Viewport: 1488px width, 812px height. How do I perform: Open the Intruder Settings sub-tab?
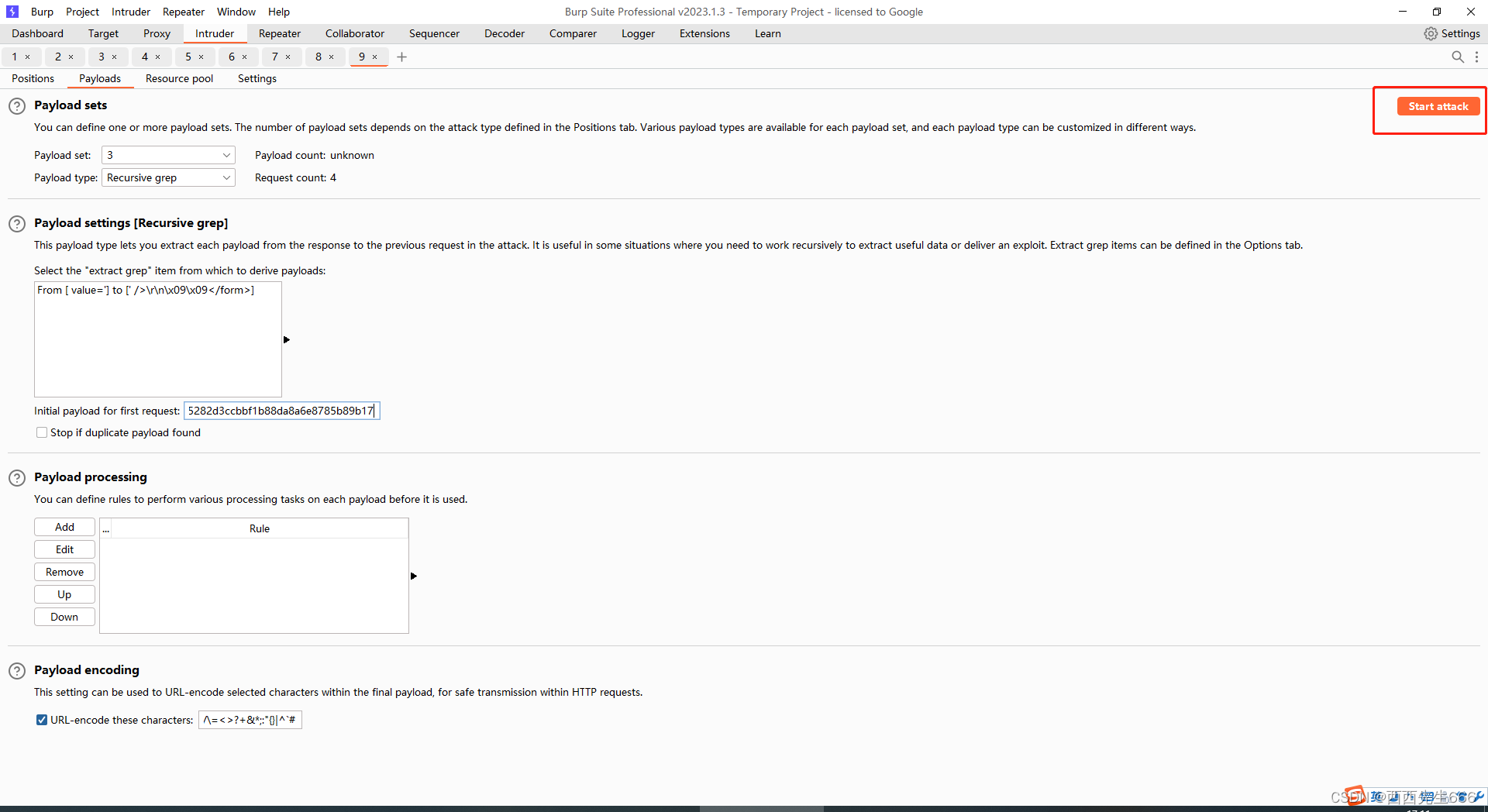(257, 78)
